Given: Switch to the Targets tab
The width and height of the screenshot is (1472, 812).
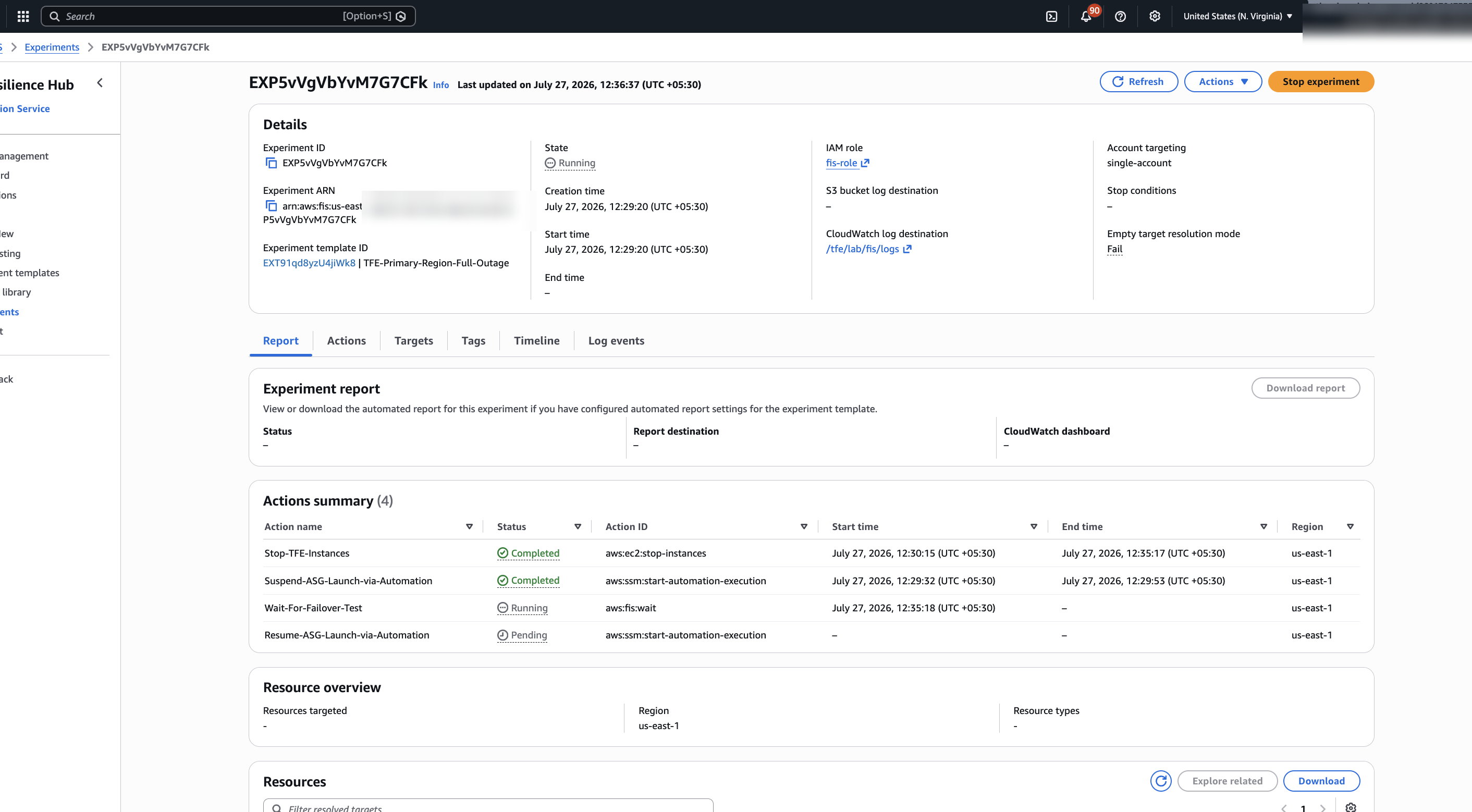Looking at the screenshot, I should click(414, 340).
